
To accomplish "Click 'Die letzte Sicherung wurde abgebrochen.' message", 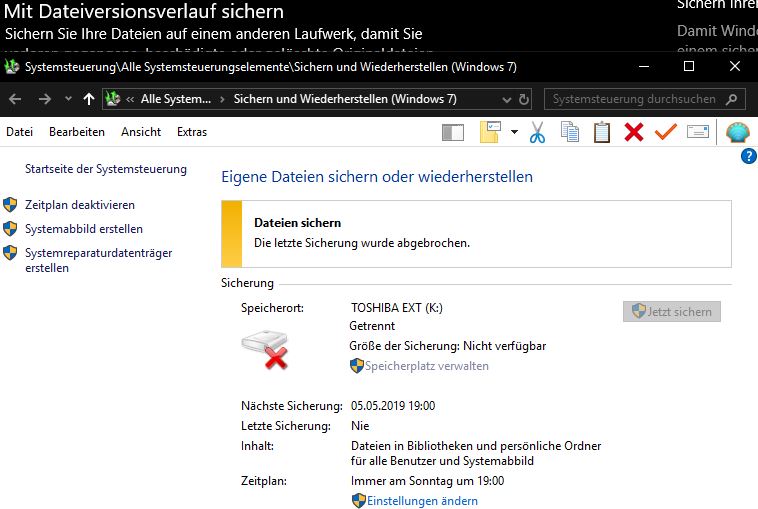I will [362, 243].
